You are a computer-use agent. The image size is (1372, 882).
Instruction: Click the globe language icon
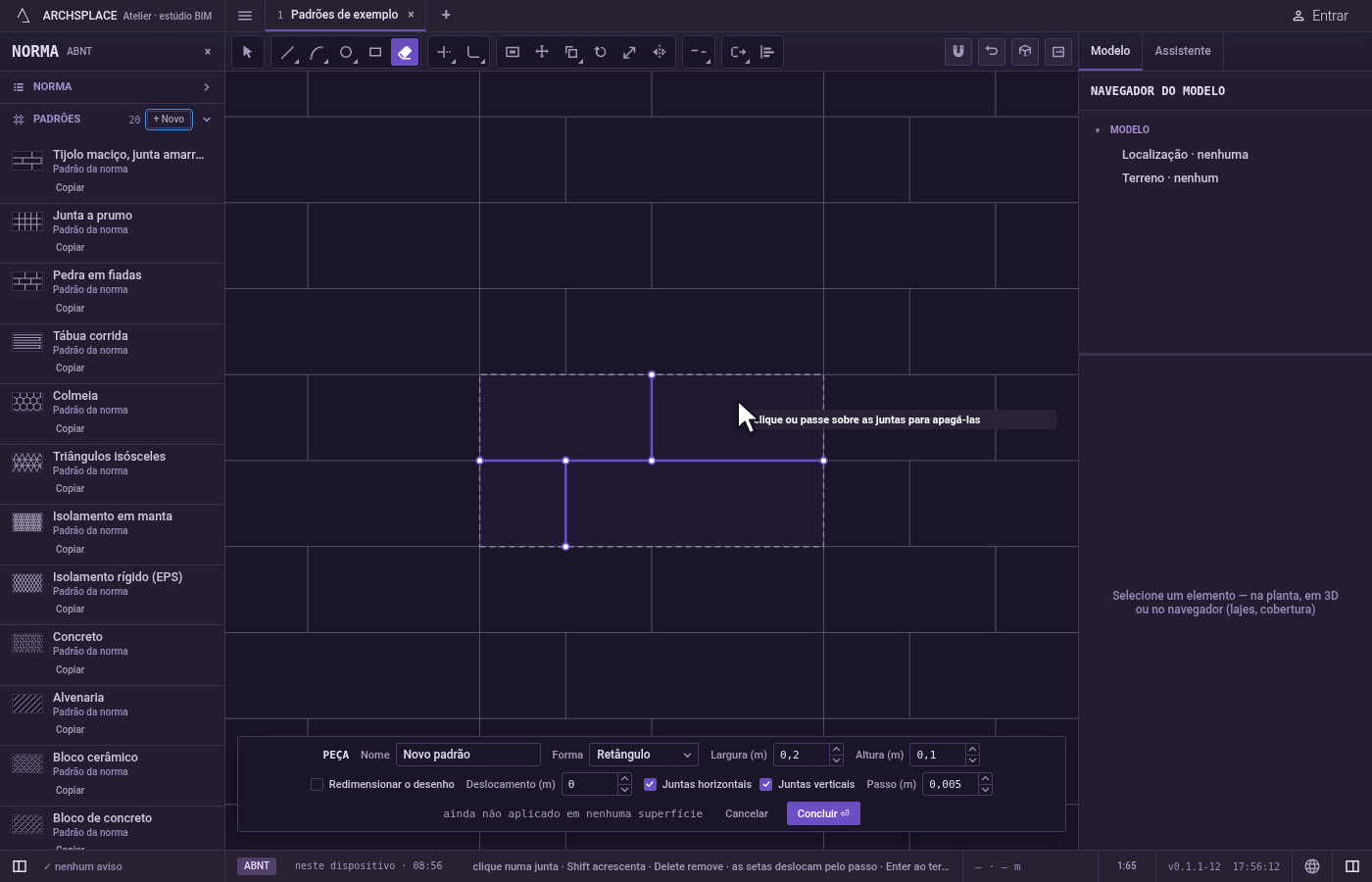pyautogui.click(x=1312, y=866)
